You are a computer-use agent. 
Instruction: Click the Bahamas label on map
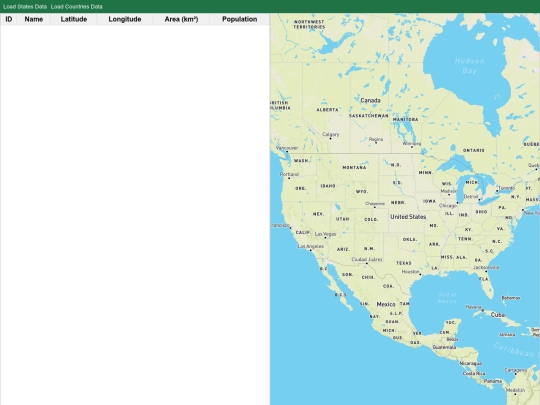point(511,298)
